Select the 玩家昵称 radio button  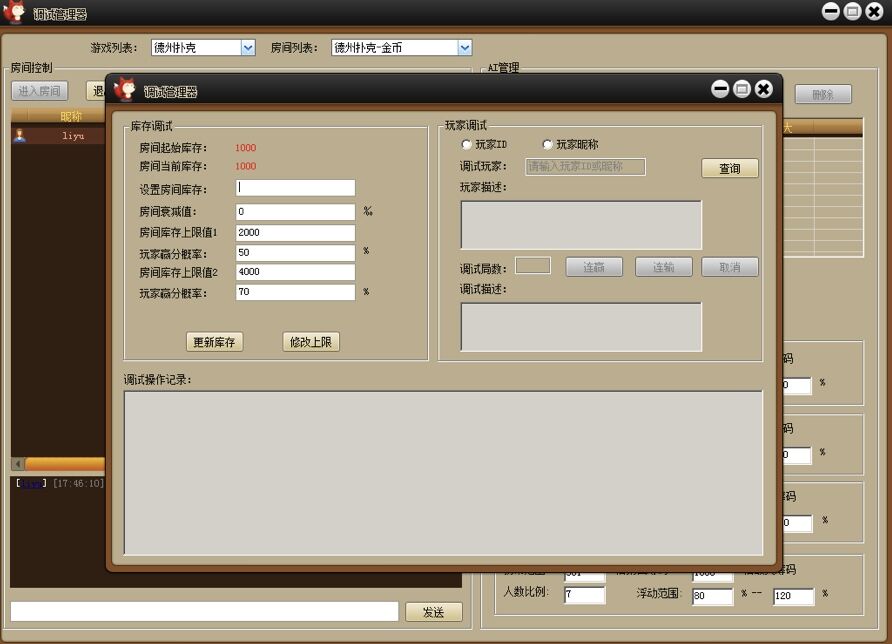[x=547, y=145]
